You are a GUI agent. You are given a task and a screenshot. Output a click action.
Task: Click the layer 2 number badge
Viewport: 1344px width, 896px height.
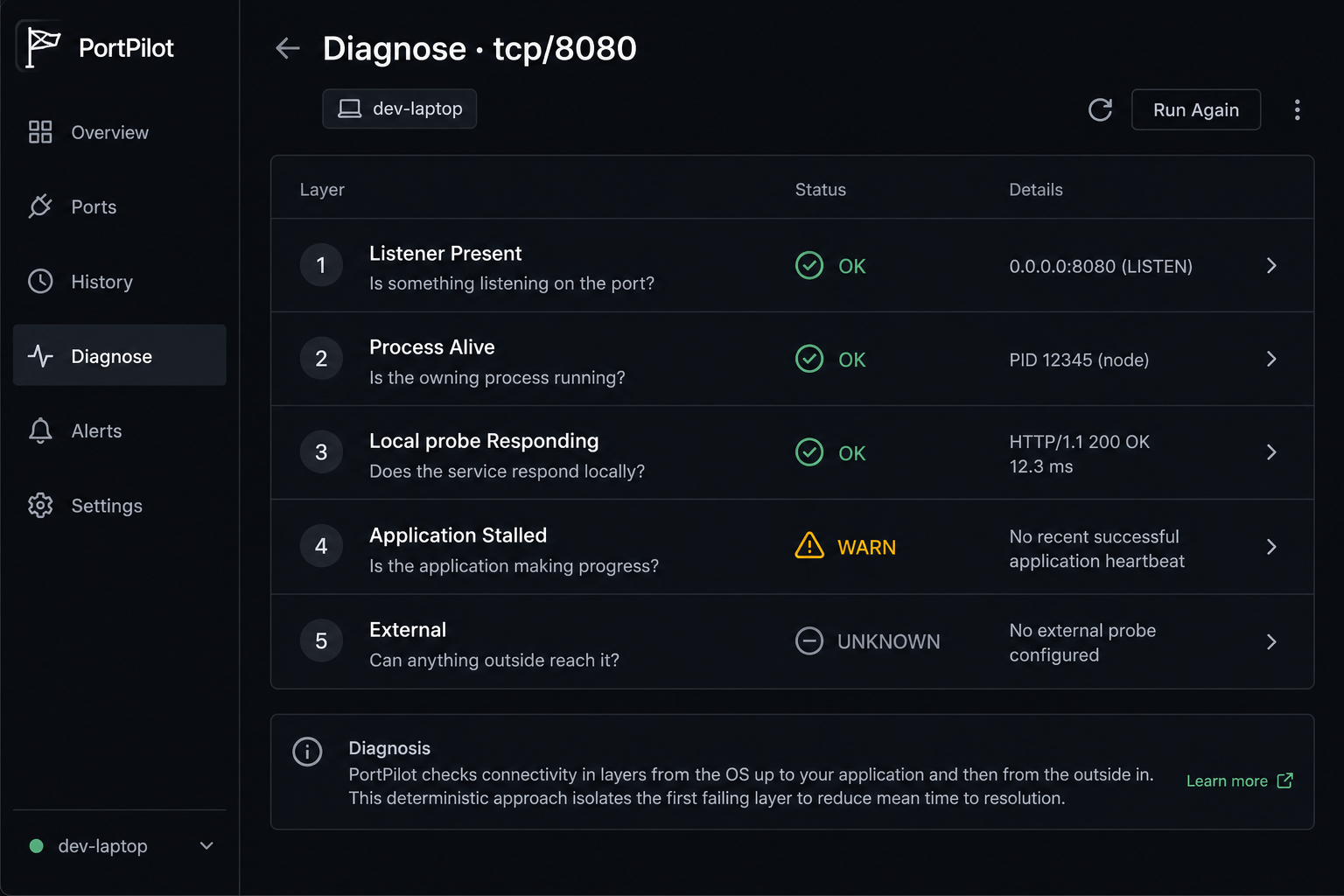click(321, 359)
